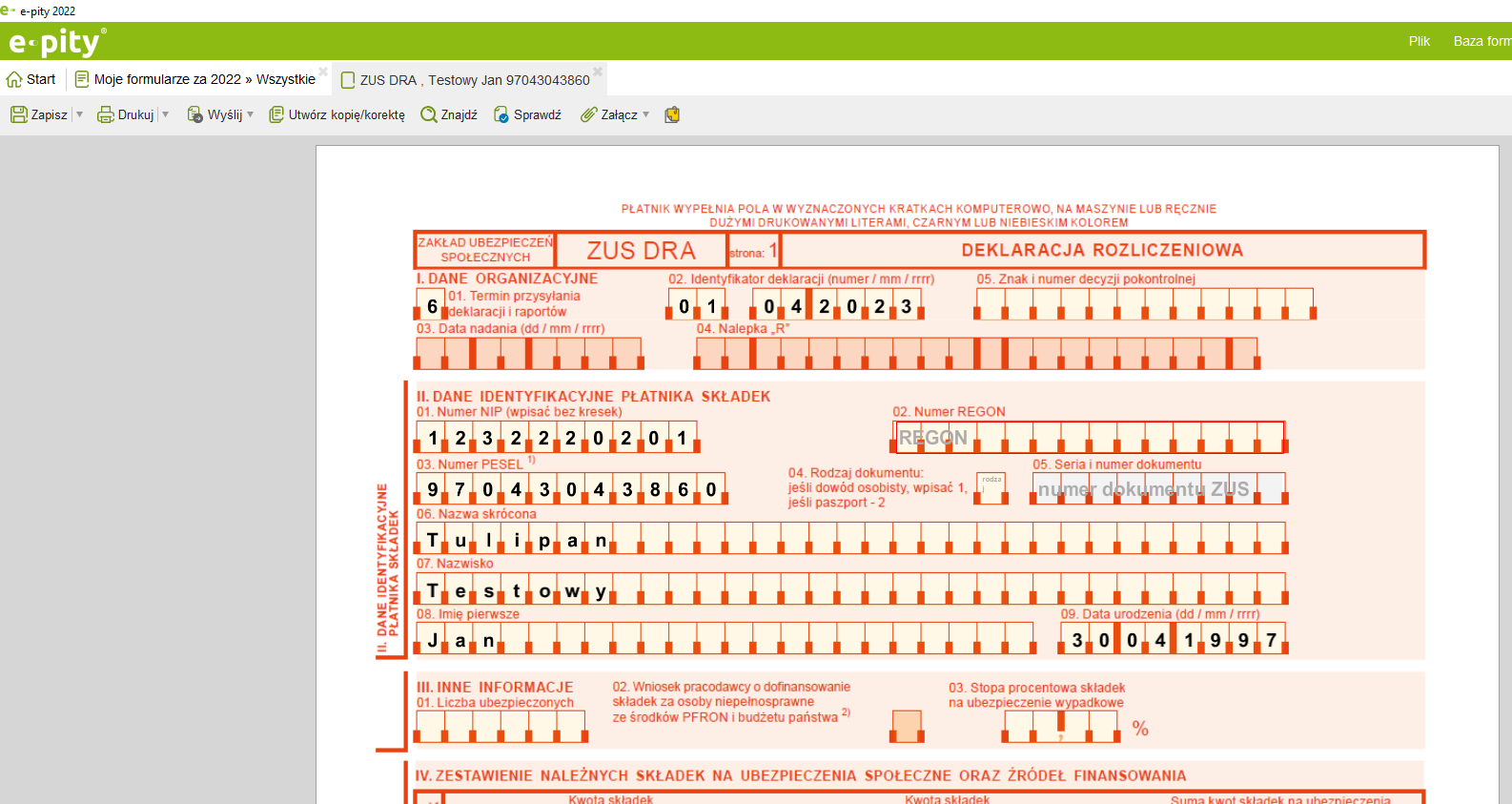Click the Drukuj (print) toolbar button
The width and height of the screenshot is (1512, 804).
[x=126, y=114]
